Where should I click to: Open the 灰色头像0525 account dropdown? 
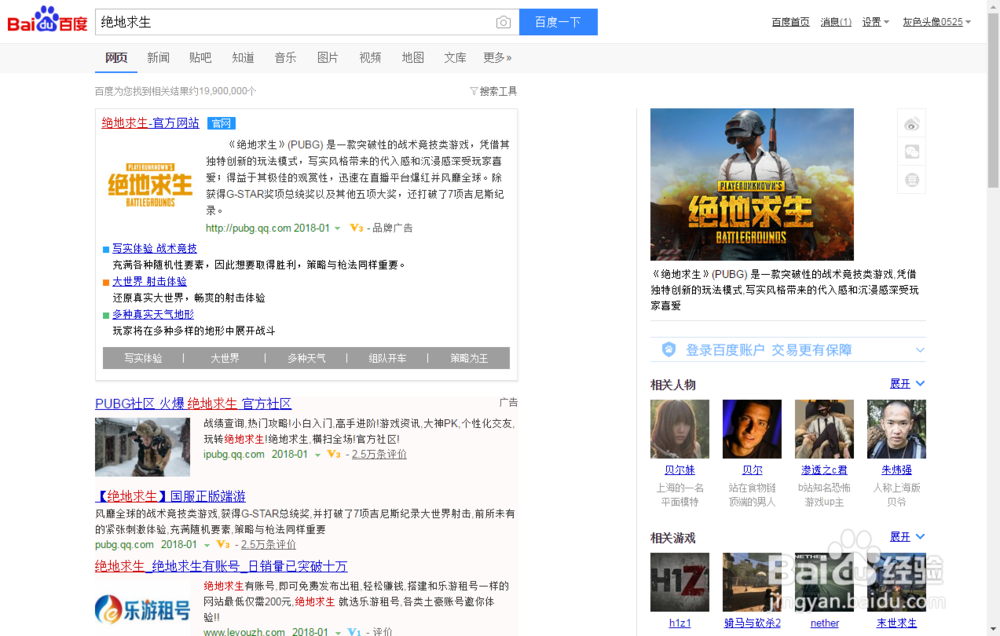936,22
